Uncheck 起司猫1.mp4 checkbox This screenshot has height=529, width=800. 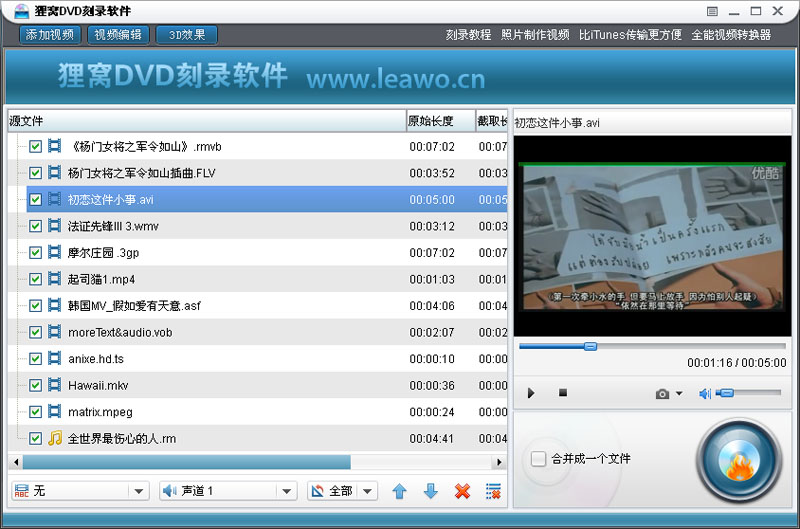pos(35,279)
